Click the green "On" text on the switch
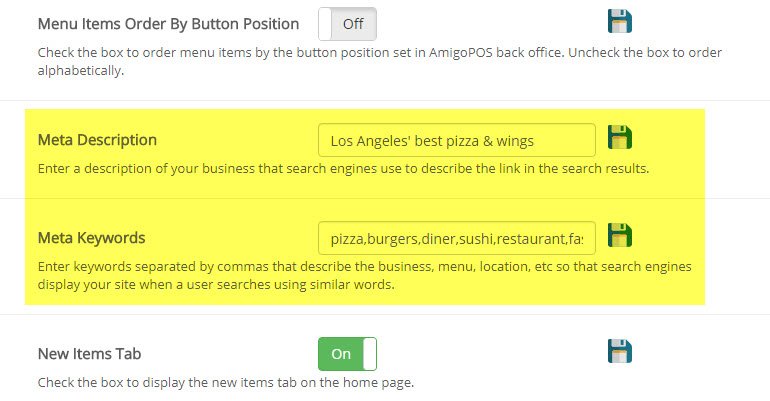 [341, 354]
